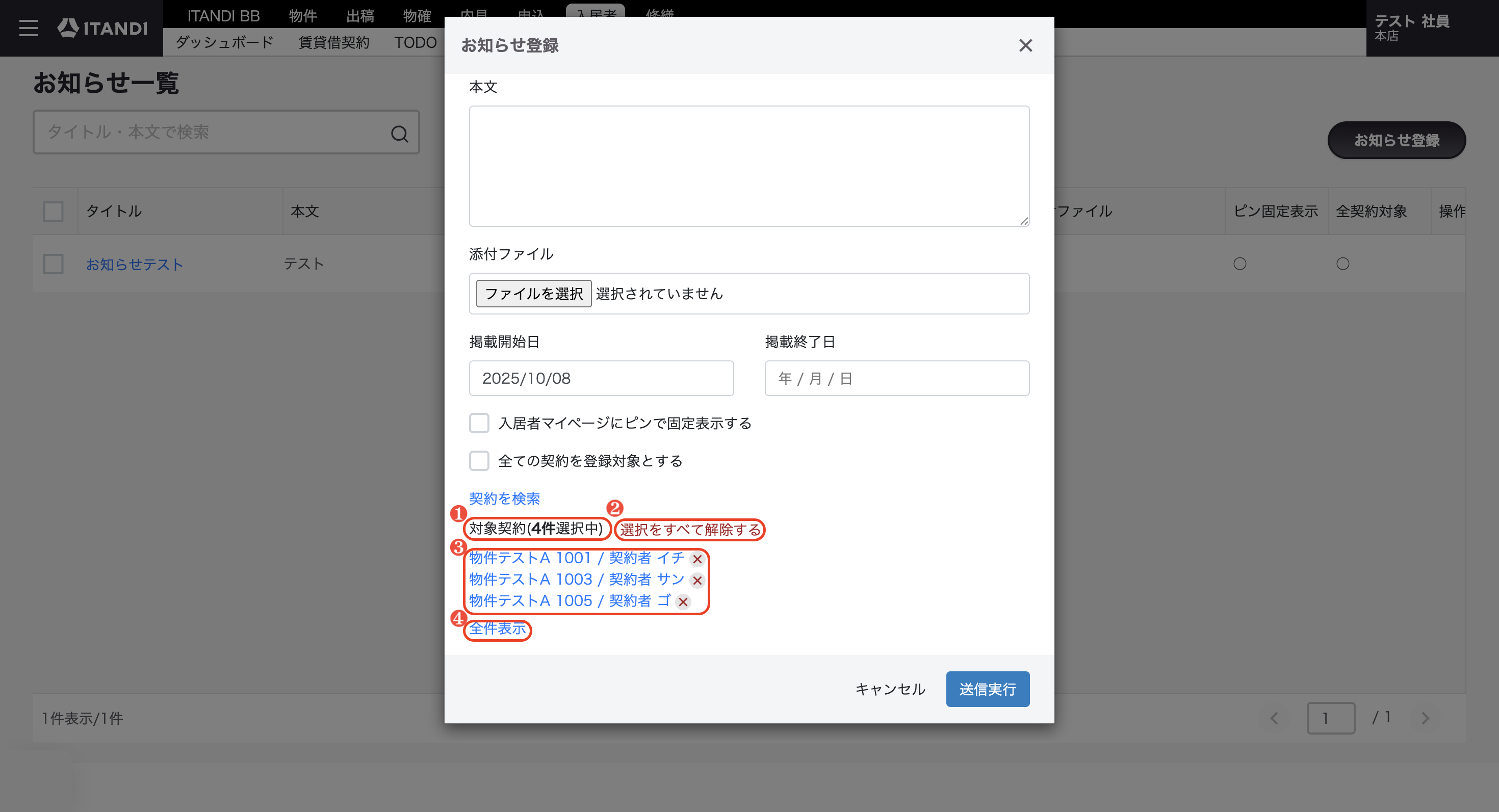
Task: Click the ファイルを選択 button
Action: click(x=534, y=294)
